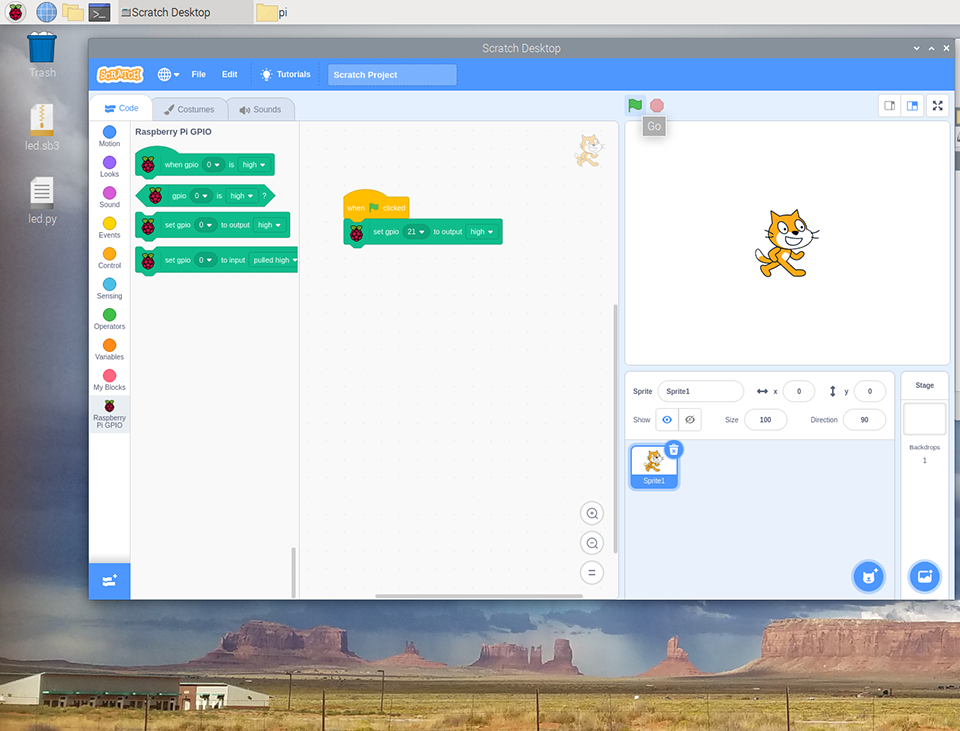The height and width of the screenshot is (731, 960).
Task: Click the workspace horizontal scrollbar
Action: tap(479, 596)
